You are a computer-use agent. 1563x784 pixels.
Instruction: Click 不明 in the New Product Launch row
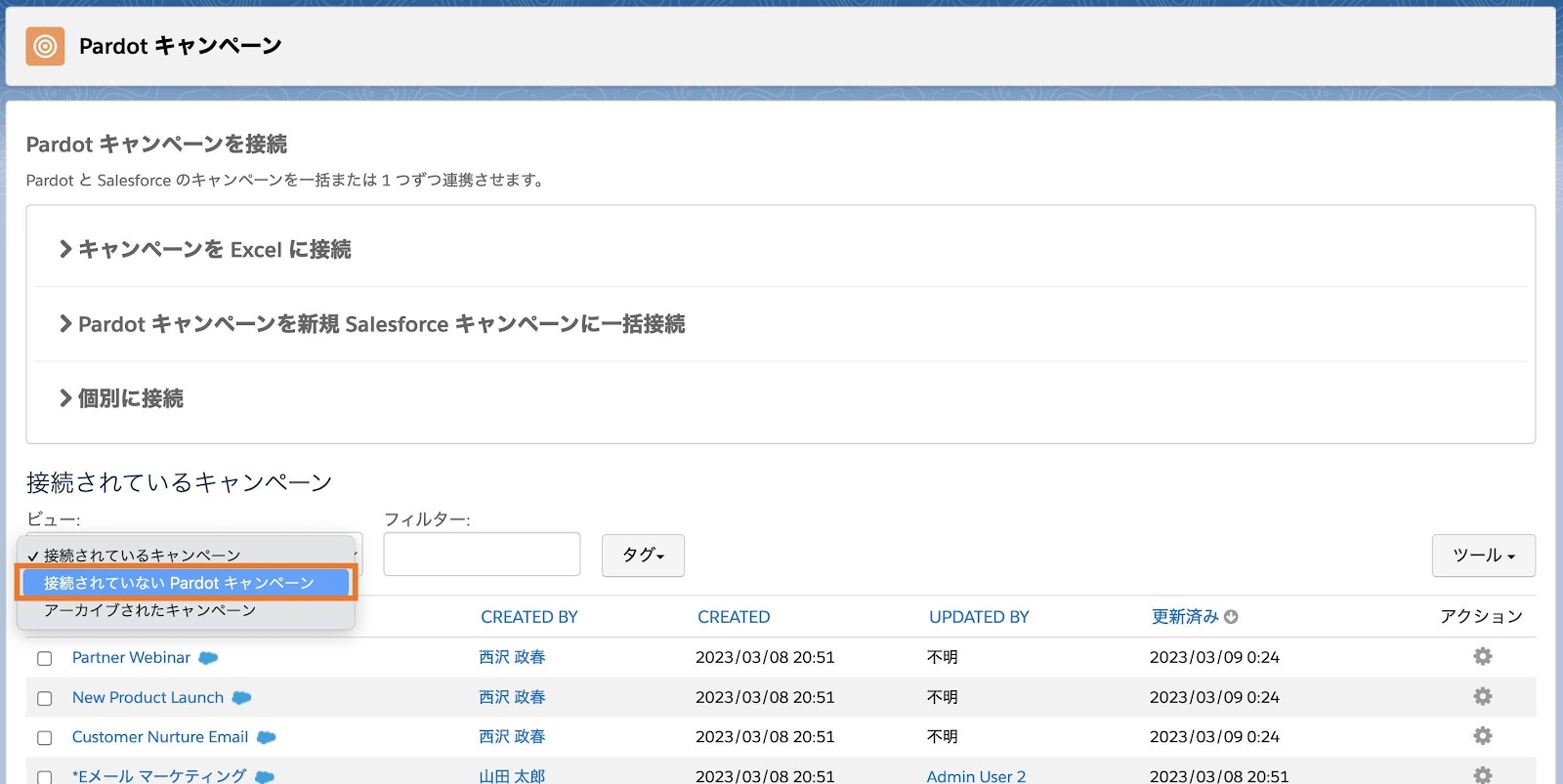[942, 698]
